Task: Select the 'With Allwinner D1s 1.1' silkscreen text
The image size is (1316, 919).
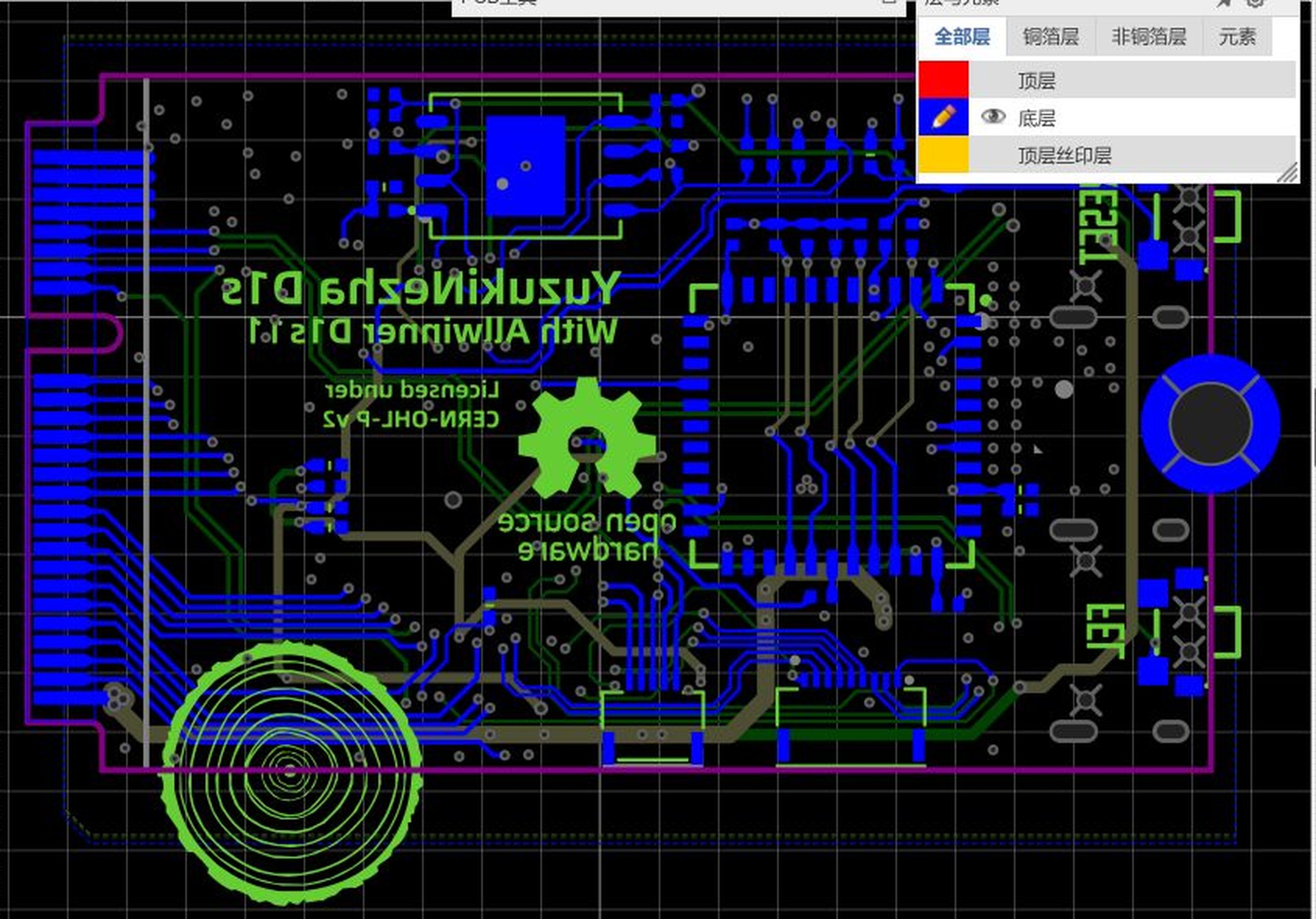Action: pos(433,331)
